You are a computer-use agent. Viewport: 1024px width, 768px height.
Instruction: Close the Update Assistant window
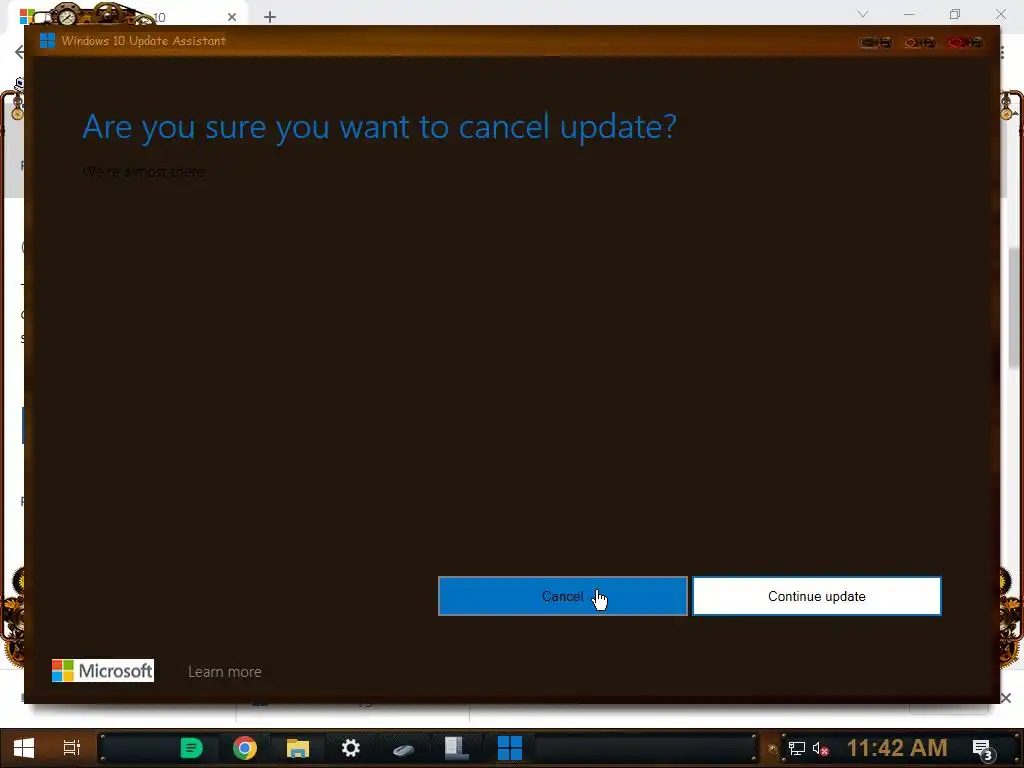(966, 42)
